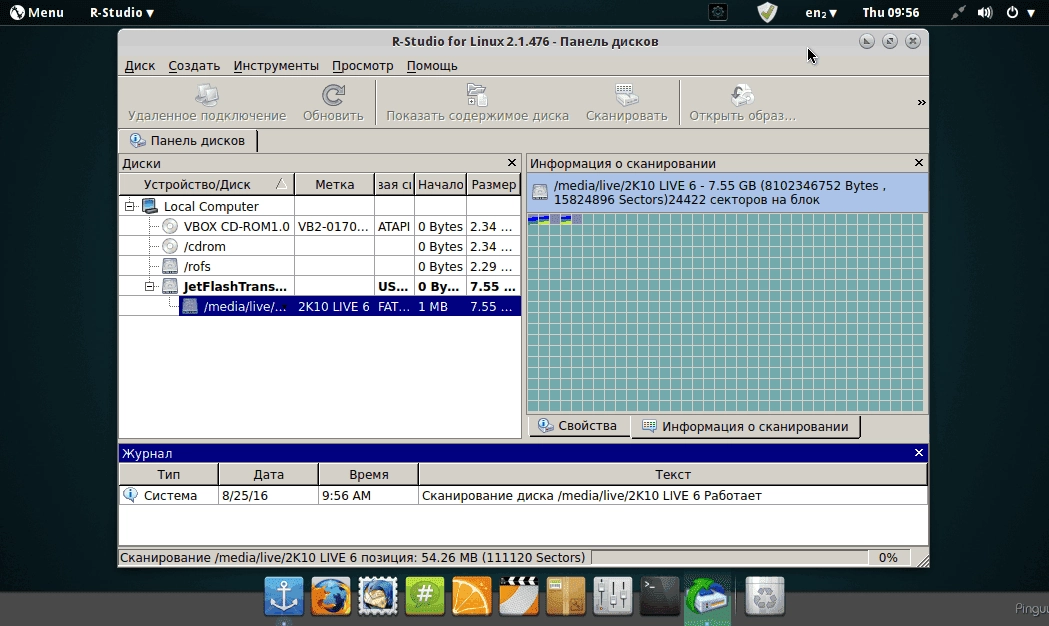This screenshot has height=626, width=1049.
Task: Open the Просмотр menu
Action: click(363, 66)
